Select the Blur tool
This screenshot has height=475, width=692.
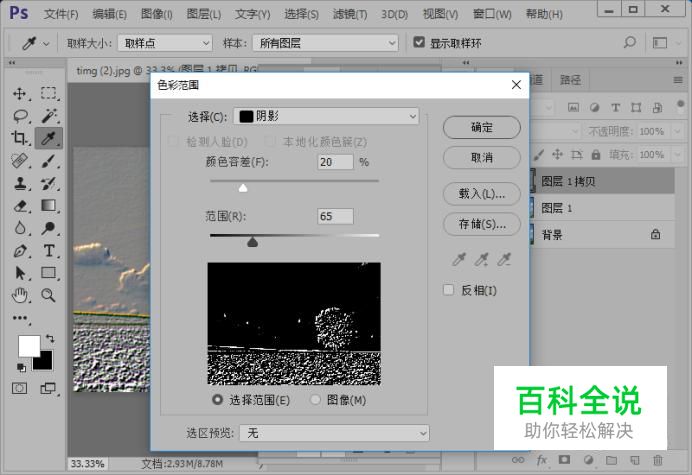pos(20,228)
